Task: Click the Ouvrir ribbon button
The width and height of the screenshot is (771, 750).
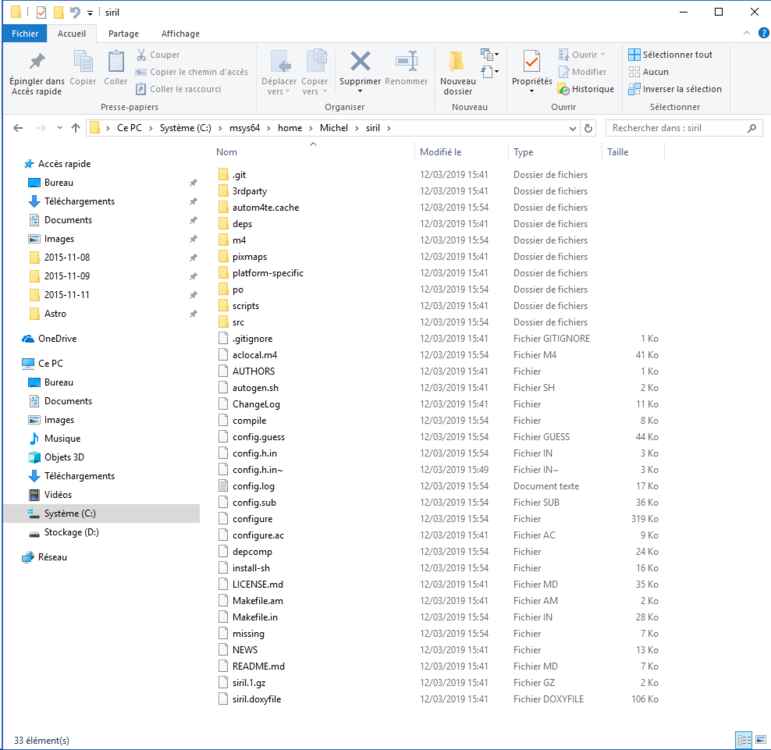Action: [581, 55]
